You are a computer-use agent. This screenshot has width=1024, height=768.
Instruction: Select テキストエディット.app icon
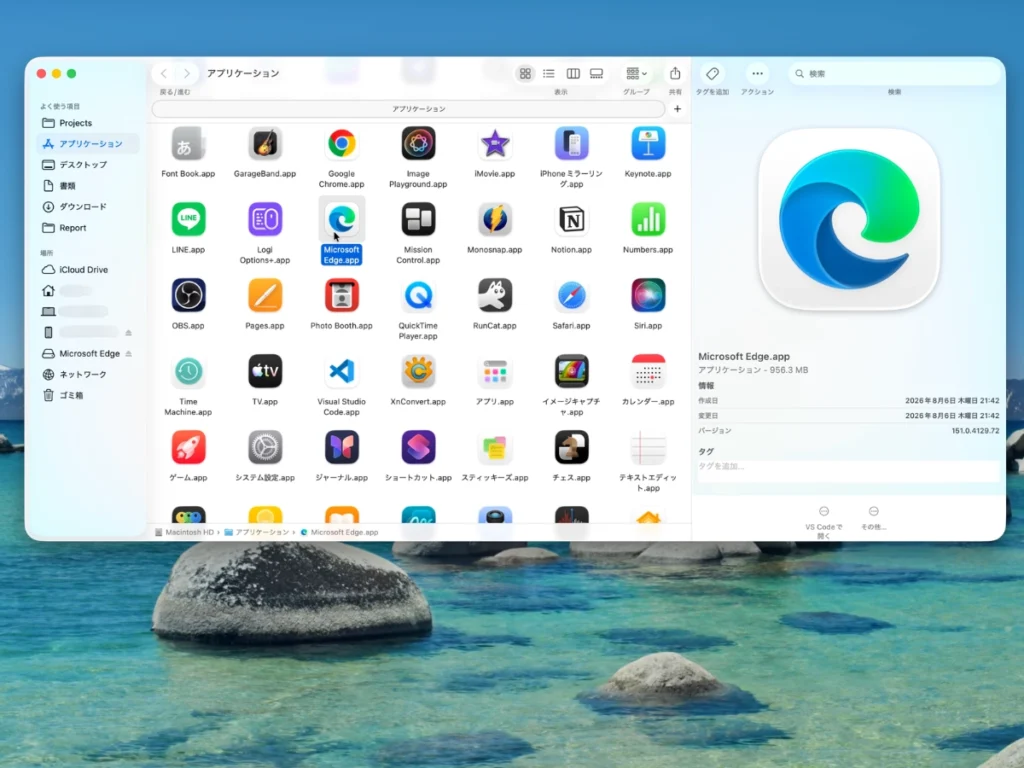[x=648, y=448]
